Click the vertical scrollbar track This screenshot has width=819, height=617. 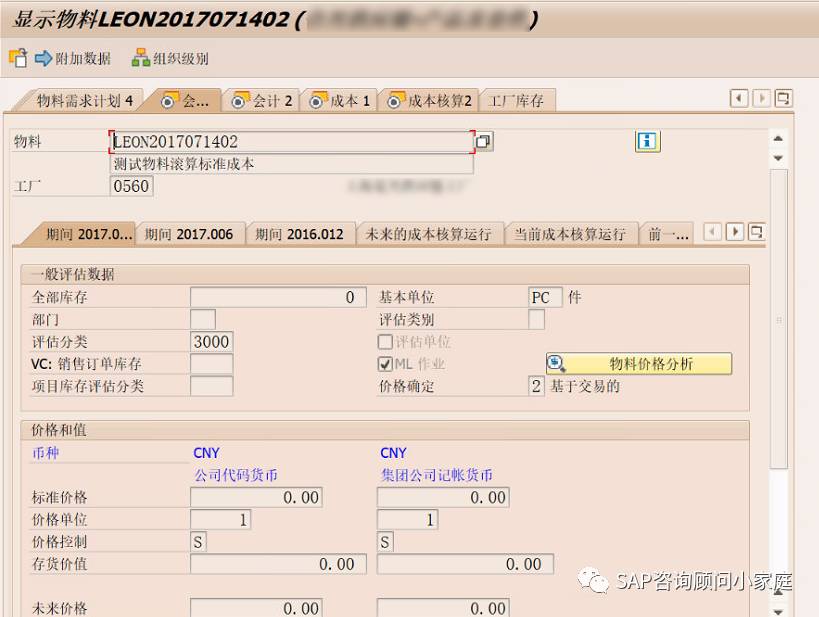pos(779,319)
